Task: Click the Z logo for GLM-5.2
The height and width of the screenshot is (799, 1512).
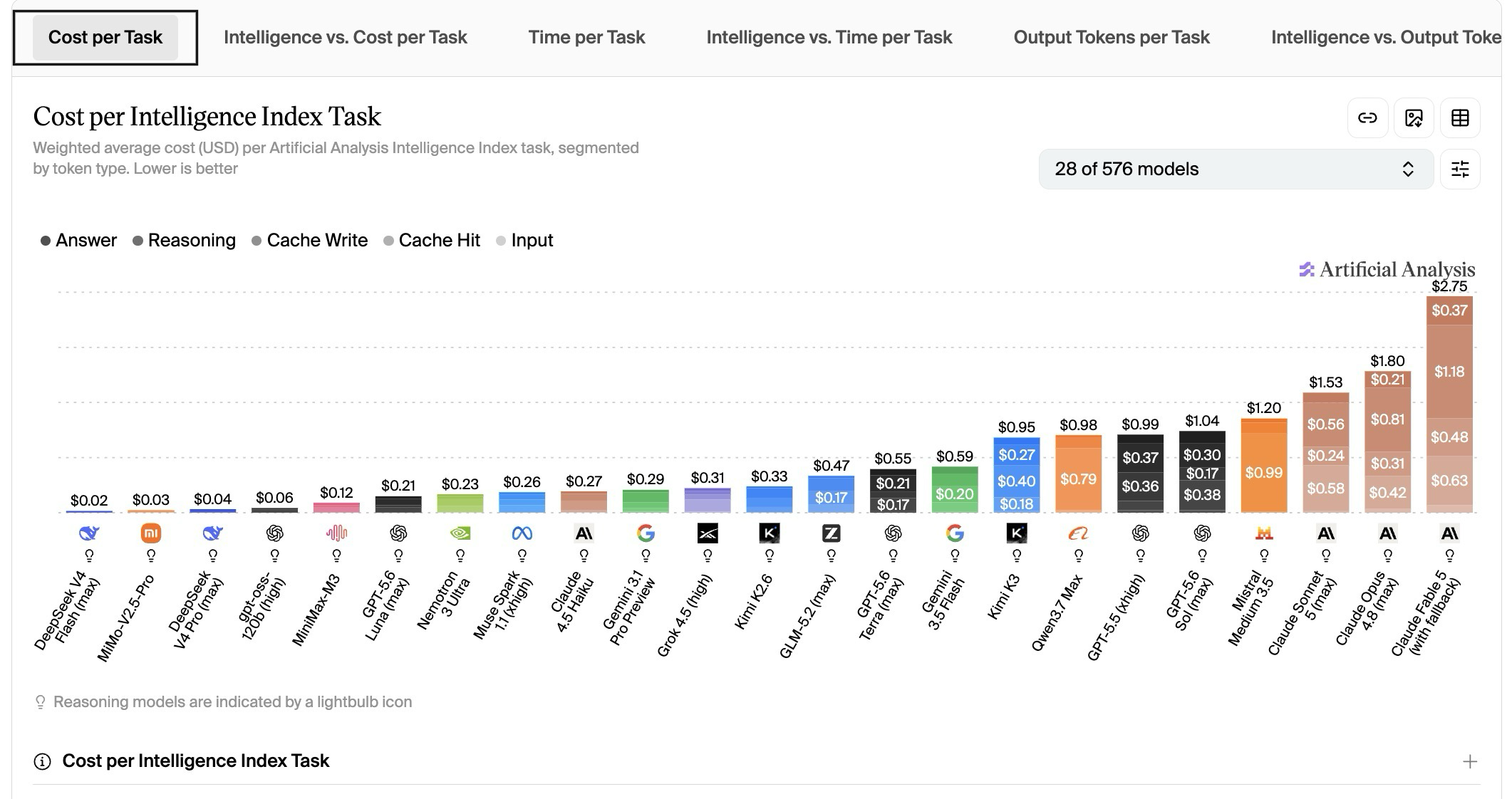Action: pos(831,533)
